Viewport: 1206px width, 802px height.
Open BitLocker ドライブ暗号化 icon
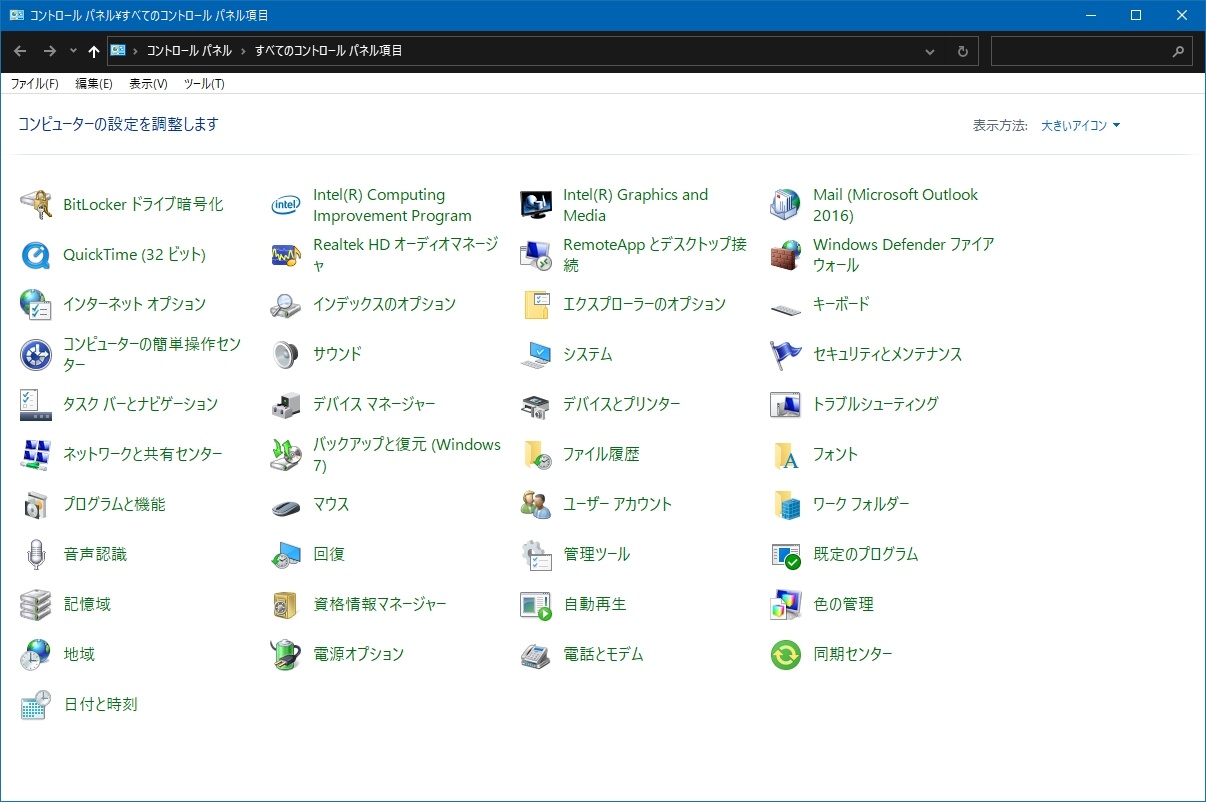(36, 205)
